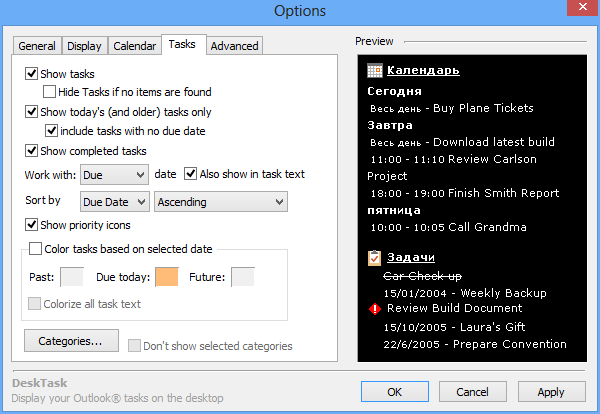This screenshot has width=600, height=414.
Task: Click the Categories... button
Action: point(71,341)
